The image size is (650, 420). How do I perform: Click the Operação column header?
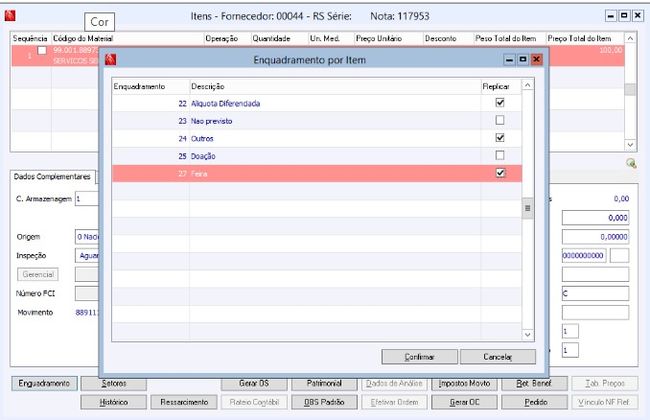227,39
